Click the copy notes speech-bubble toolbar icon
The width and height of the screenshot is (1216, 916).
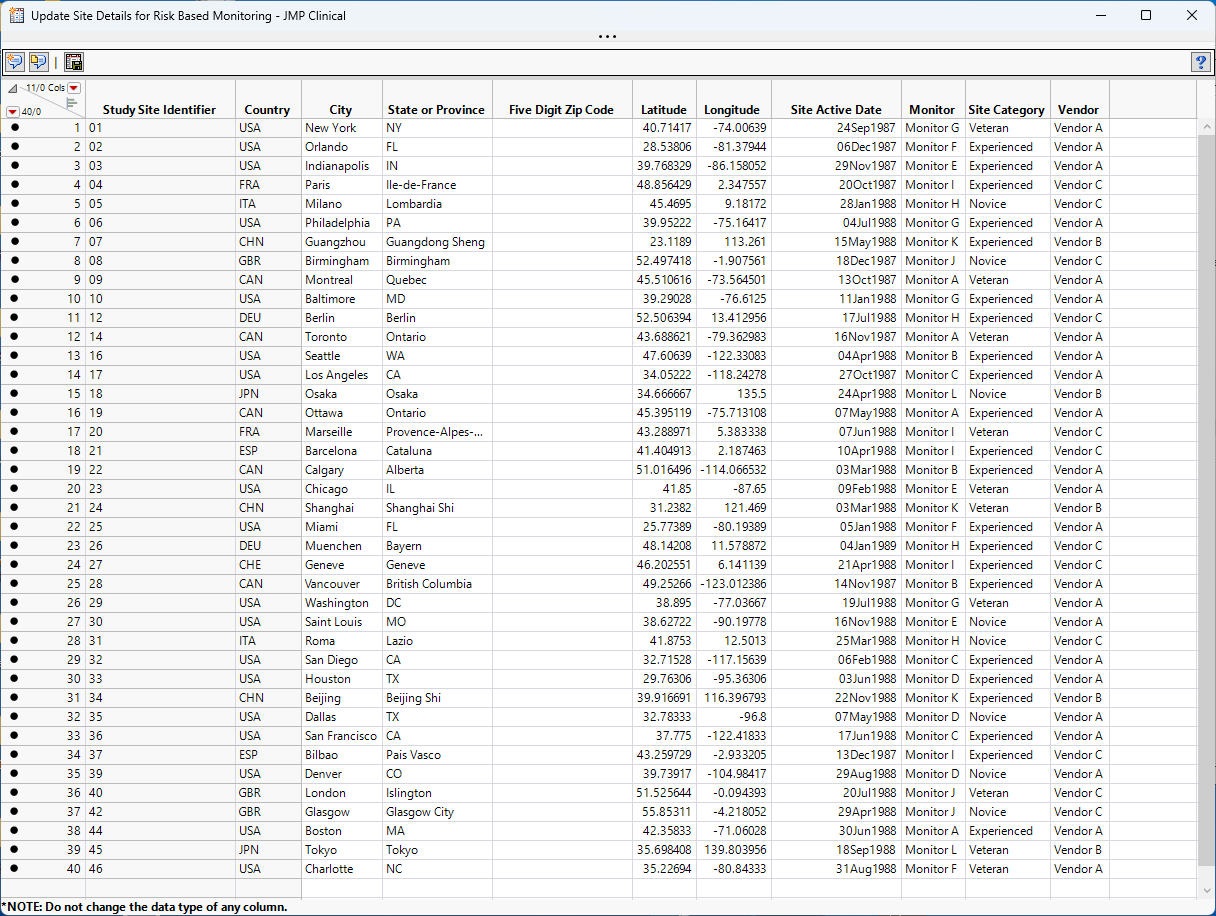pyautogui.click(x=39, y=62)
